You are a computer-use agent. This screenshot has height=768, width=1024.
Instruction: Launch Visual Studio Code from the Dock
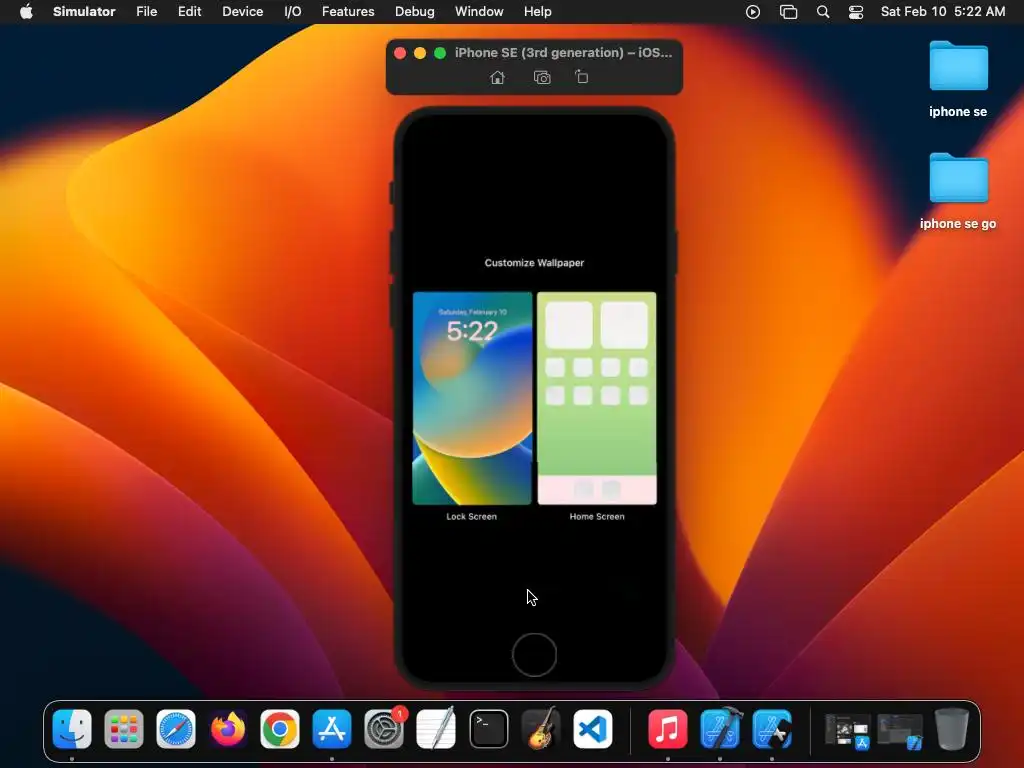[593, 729]
